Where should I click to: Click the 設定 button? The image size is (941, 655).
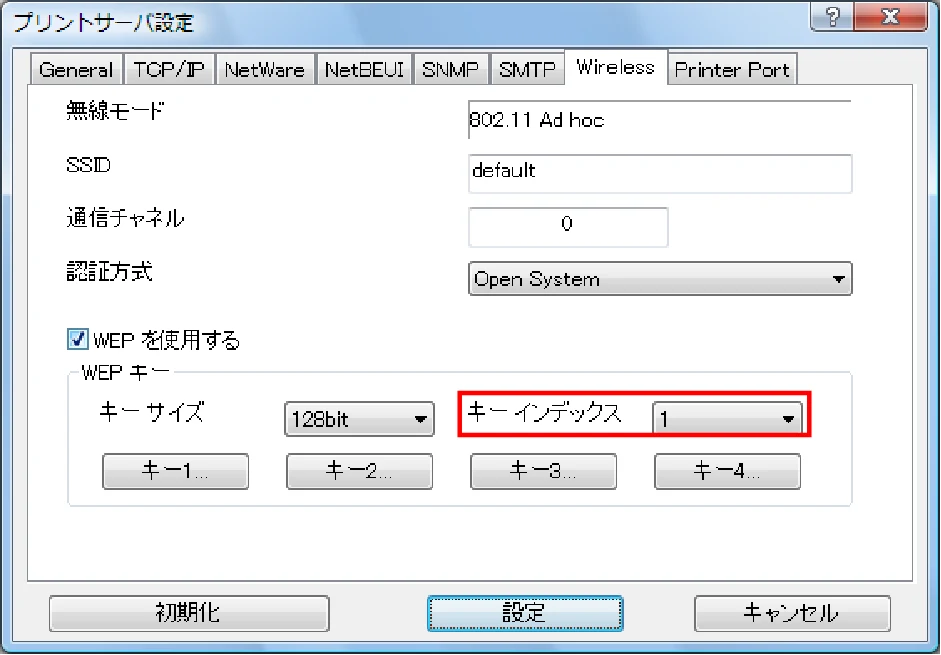(x=525, y=613)
